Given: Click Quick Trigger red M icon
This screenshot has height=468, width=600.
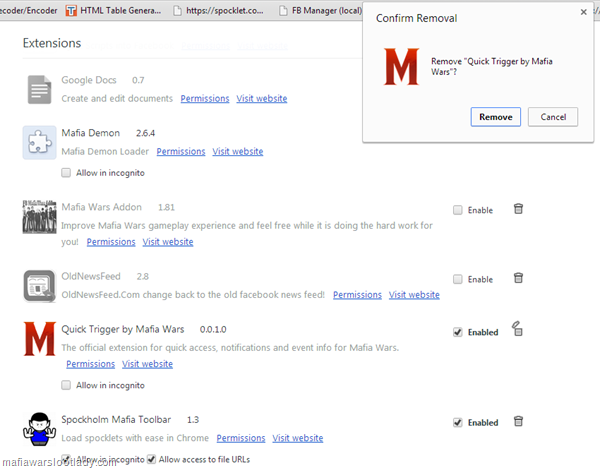Looking at the screenshot, I should [x=39, y=339].
